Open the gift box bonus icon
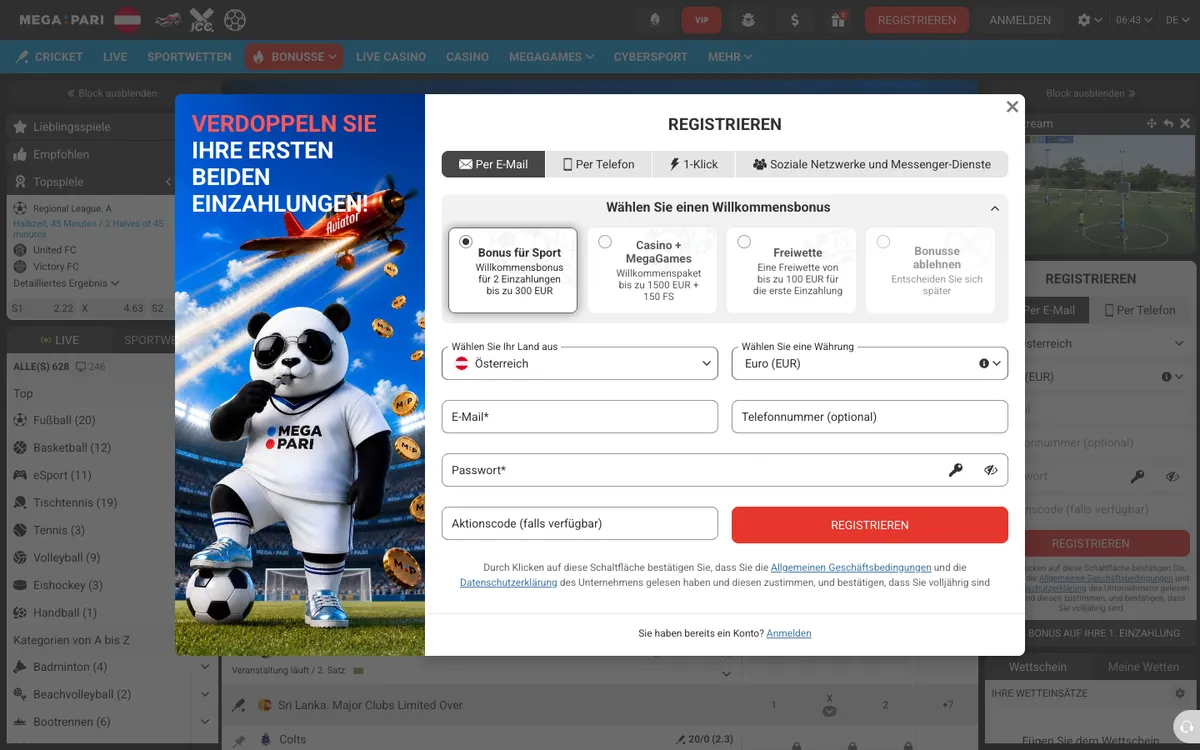The height and width of the screenshot is (750, 1200). click(838, 20)
